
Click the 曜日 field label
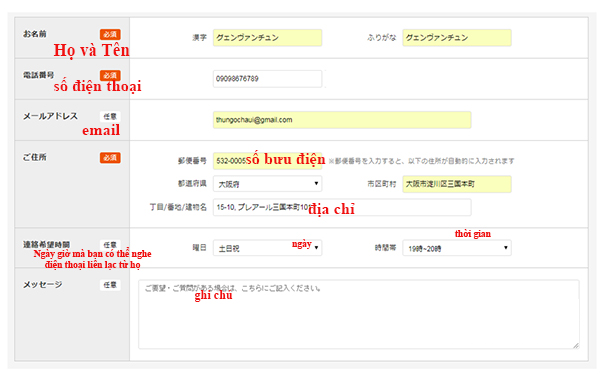199,248
